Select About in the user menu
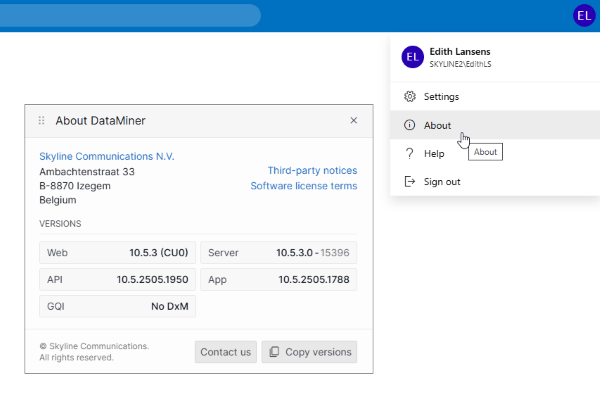 point(495,125)
